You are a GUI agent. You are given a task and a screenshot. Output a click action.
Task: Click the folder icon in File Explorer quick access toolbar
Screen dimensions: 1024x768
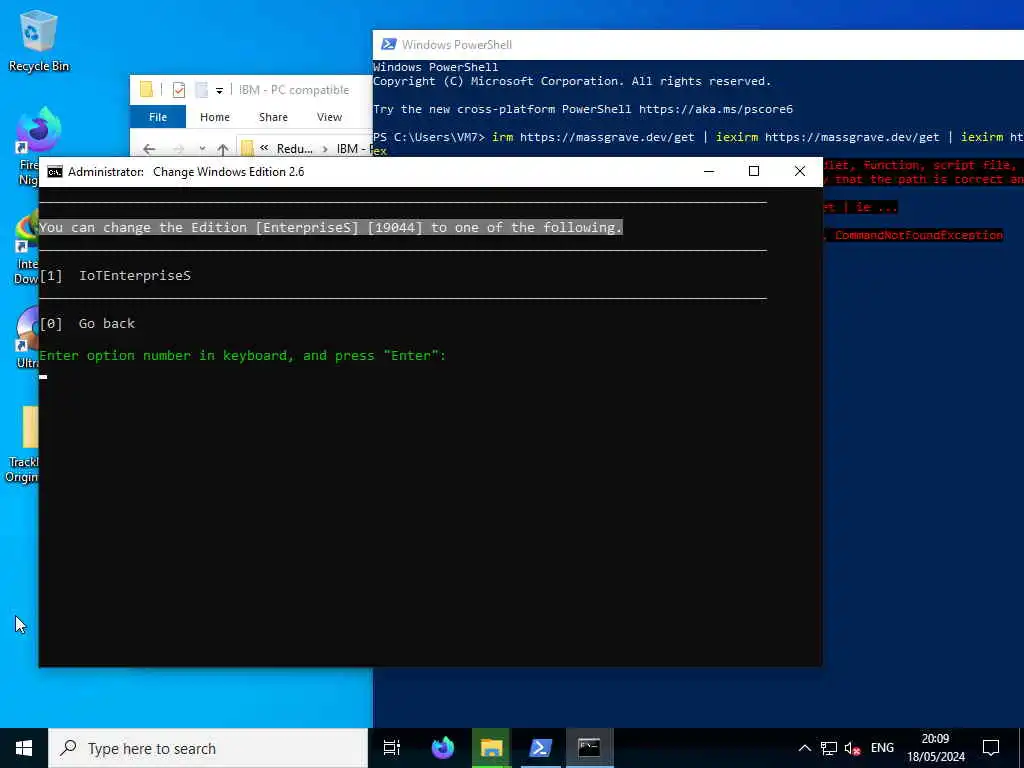tap(147, 89)
